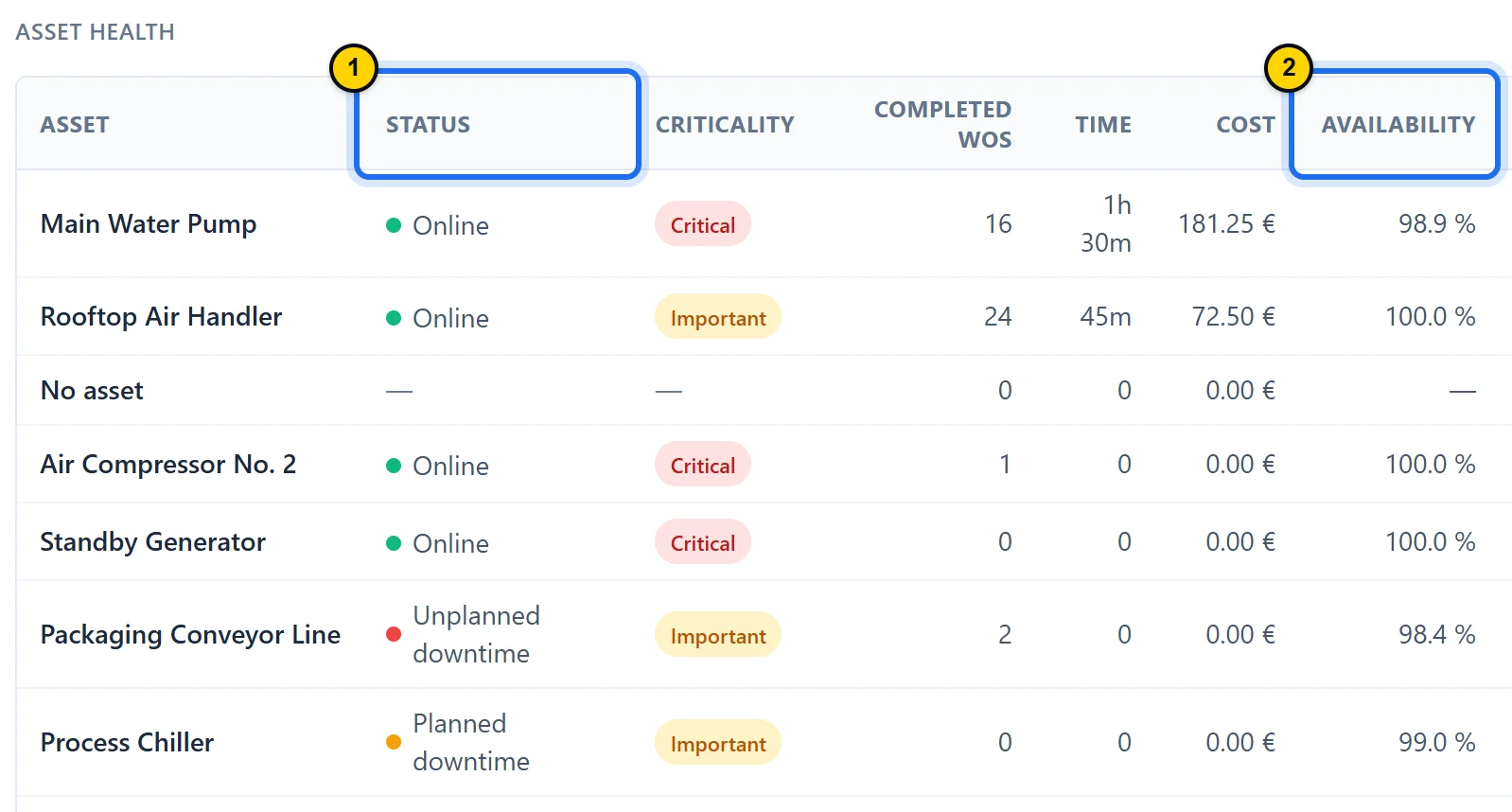Open the Packaging Conveyor Line asset
1512x812 pixels.
coord(190,635)
